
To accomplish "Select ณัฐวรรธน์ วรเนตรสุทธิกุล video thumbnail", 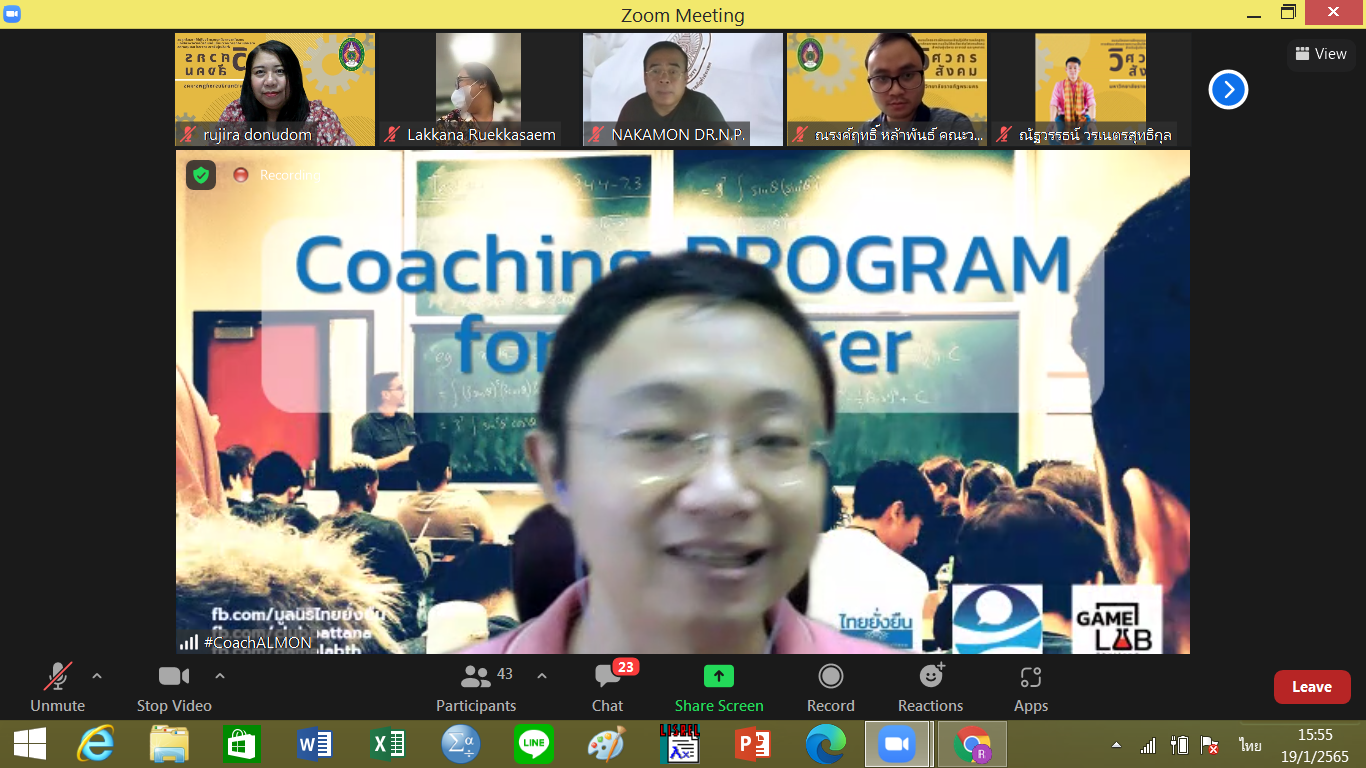I will click(1091, 90).
